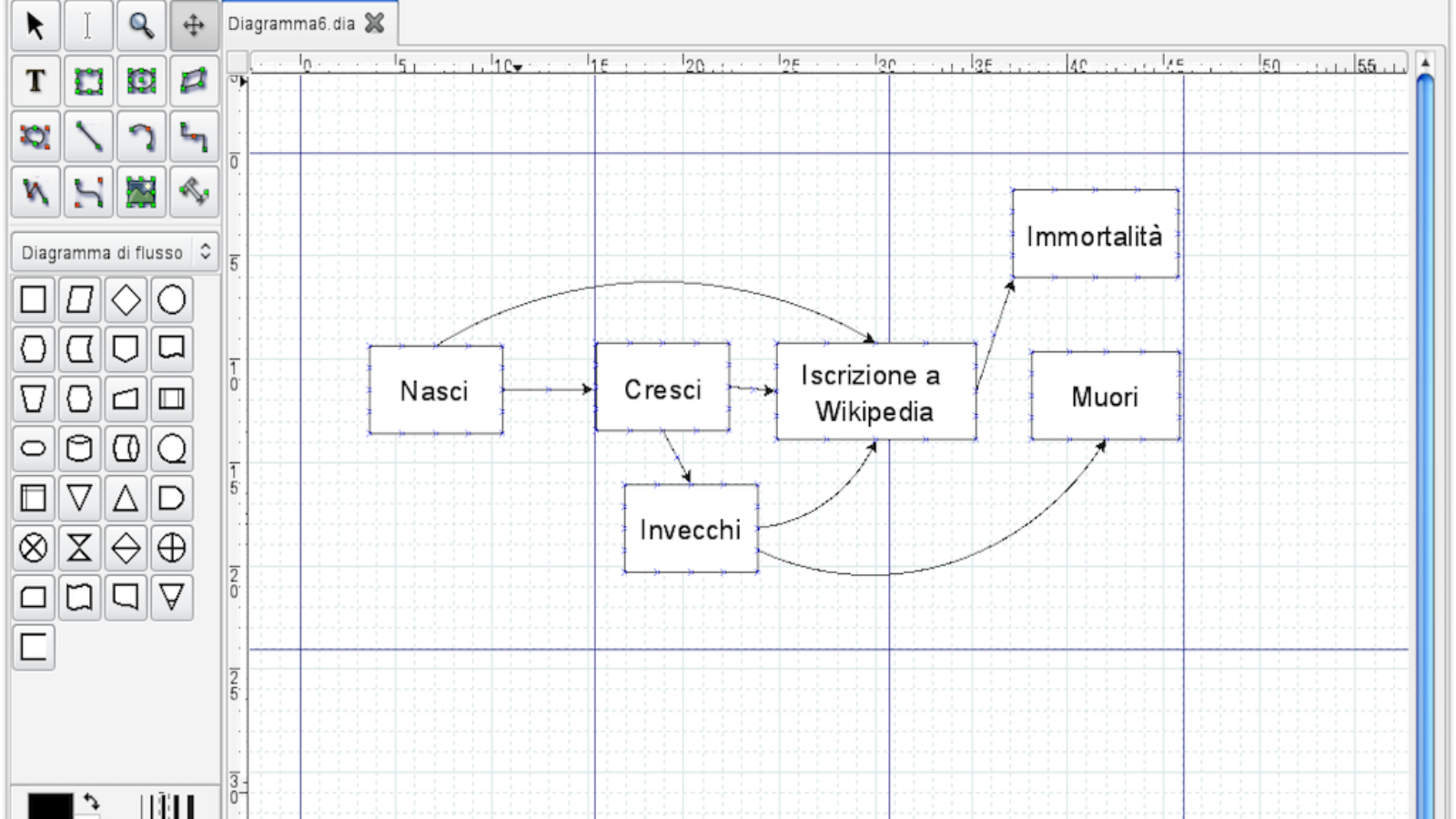The height and width of the screenshot is (819, 1456).
Task: Open the Diagramma di flusso sheet dropdown
Action: (x=115, y=252)
